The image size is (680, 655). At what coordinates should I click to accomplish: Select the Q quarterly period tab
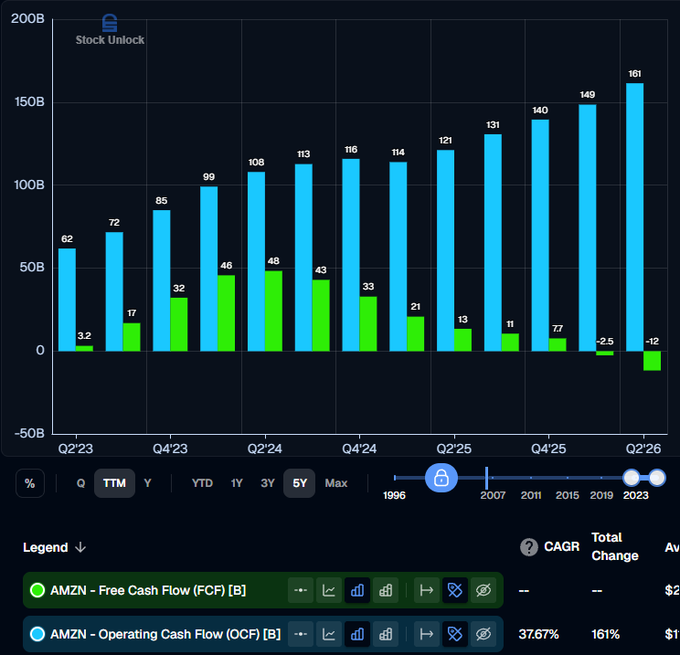[81, 483]
